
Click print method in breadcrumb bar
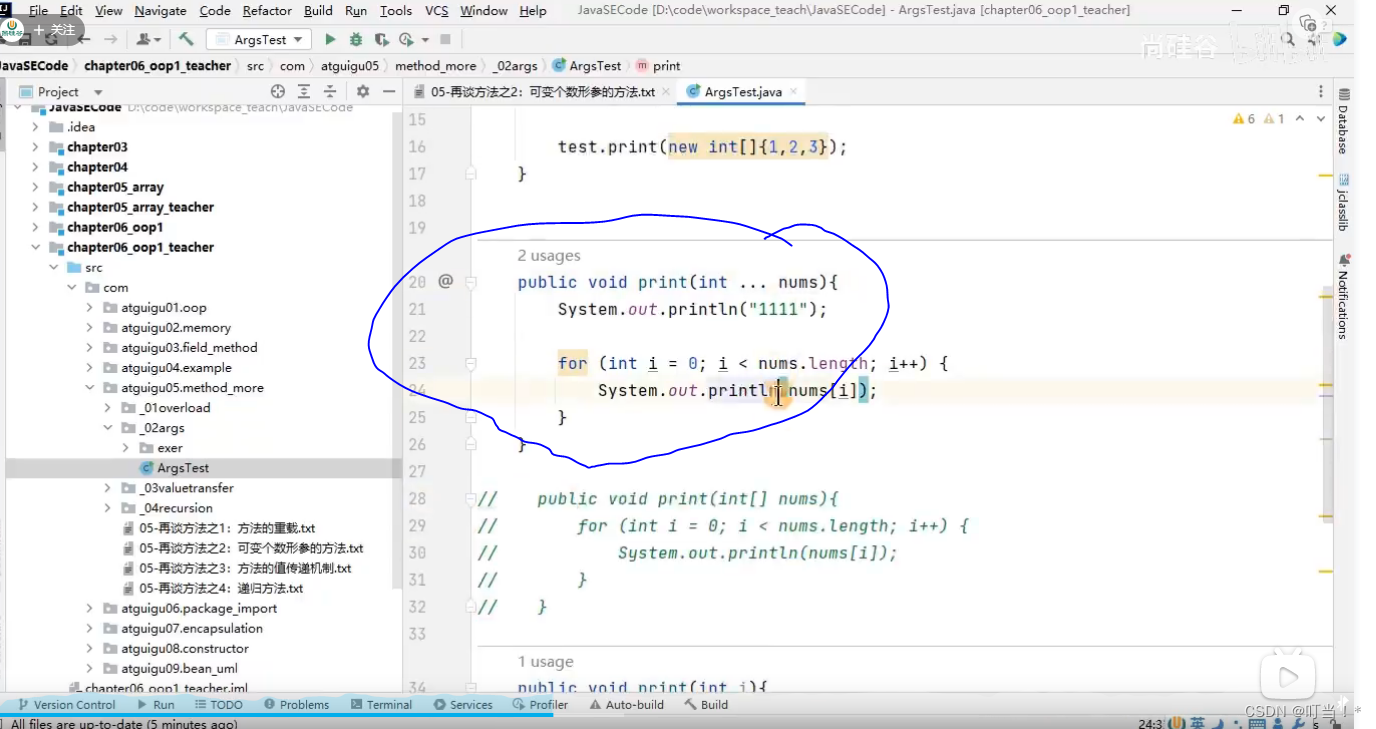point(658,66)
